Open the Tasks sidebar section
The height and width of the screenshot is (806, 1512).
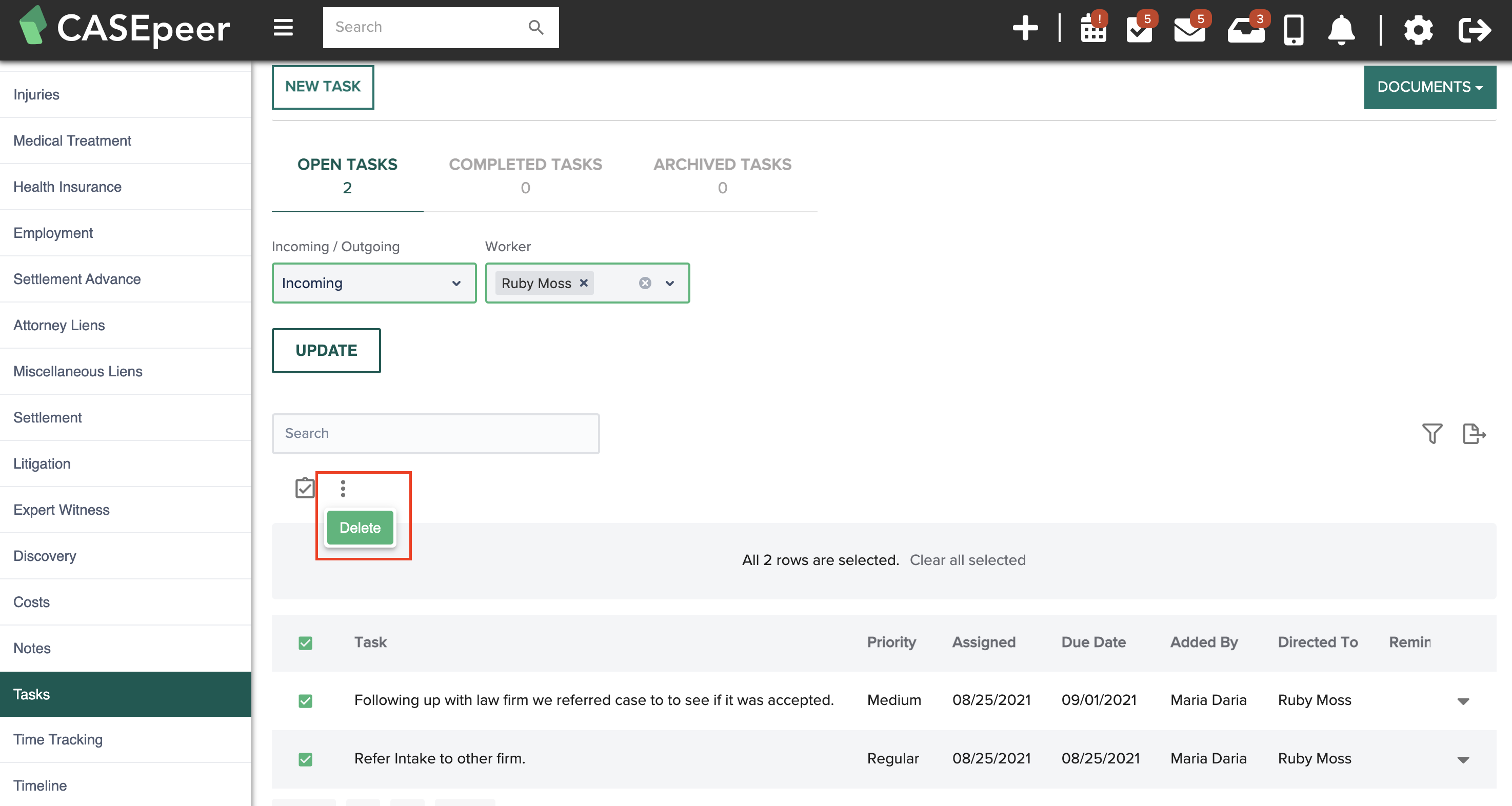coord(32,694)
